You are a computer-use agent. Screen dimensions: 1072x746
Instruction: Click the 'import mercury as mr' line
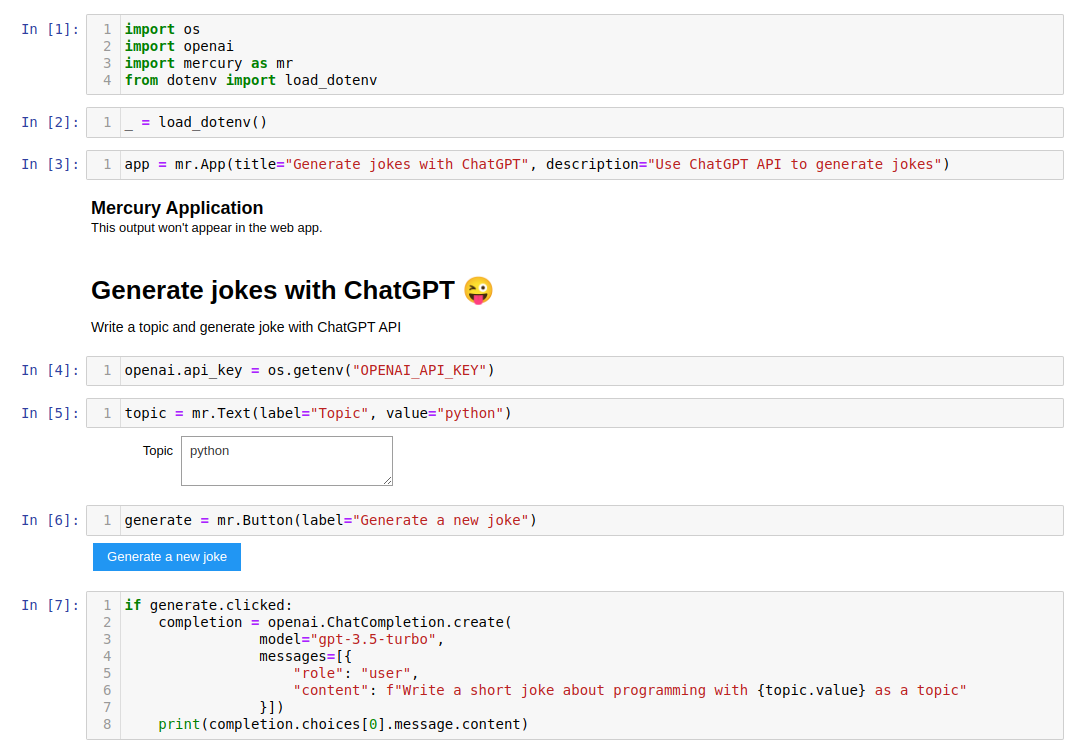tap(209, 64)
